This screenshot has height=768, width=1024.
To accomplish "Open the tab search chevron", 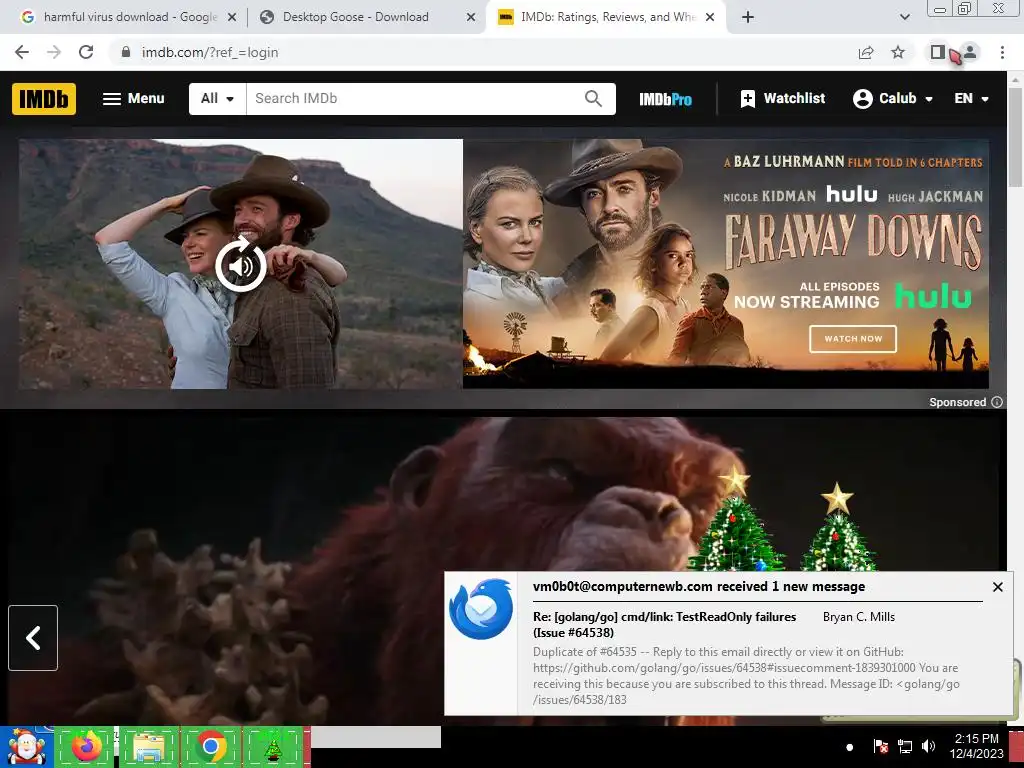I will click(904, 17).
